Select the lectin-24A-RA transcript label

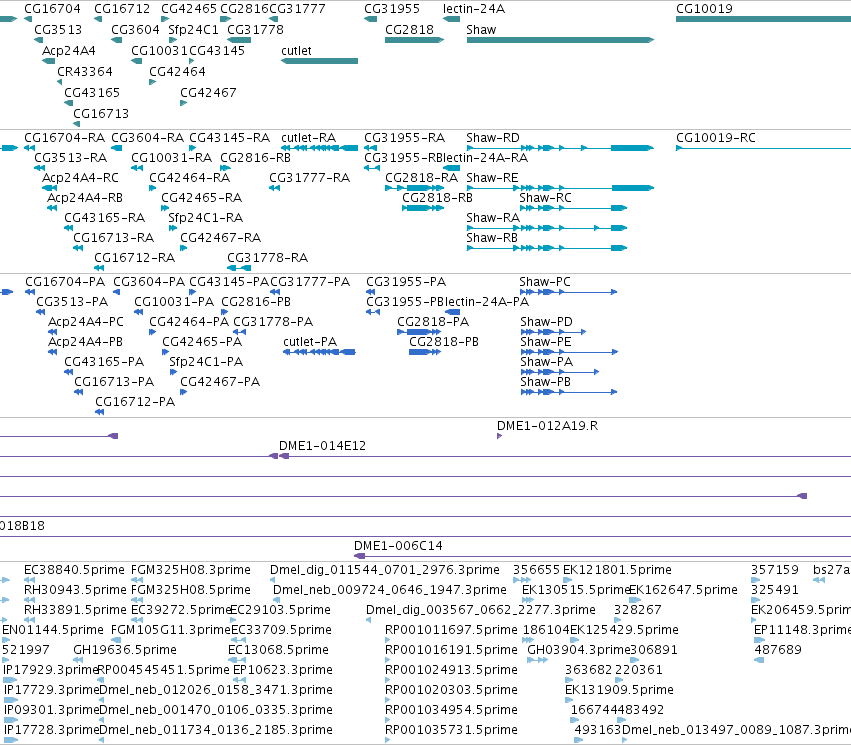(485, 158)
